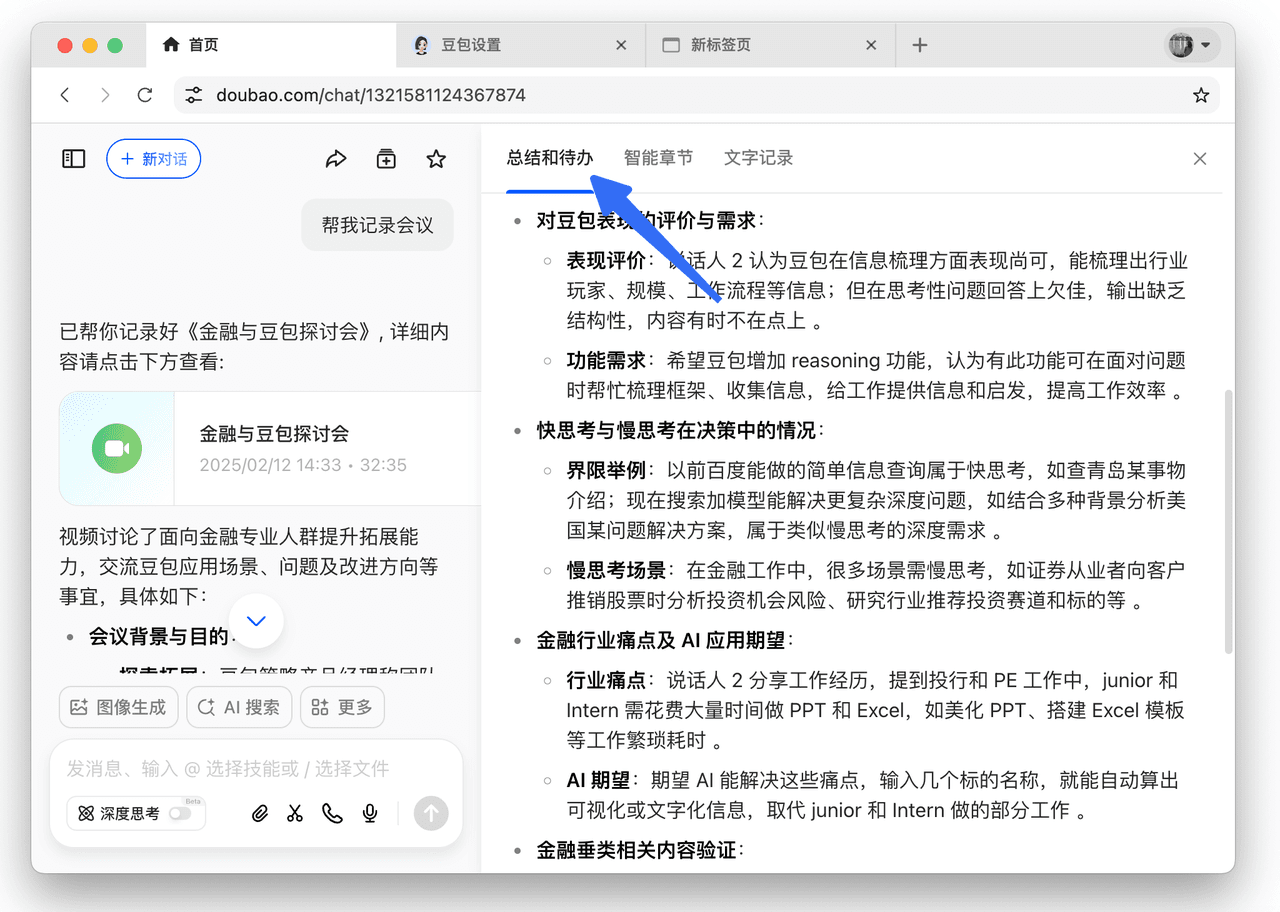Start a 新对话
Image resolution: width=1280 pixels, height=912 pixels.
154,159
